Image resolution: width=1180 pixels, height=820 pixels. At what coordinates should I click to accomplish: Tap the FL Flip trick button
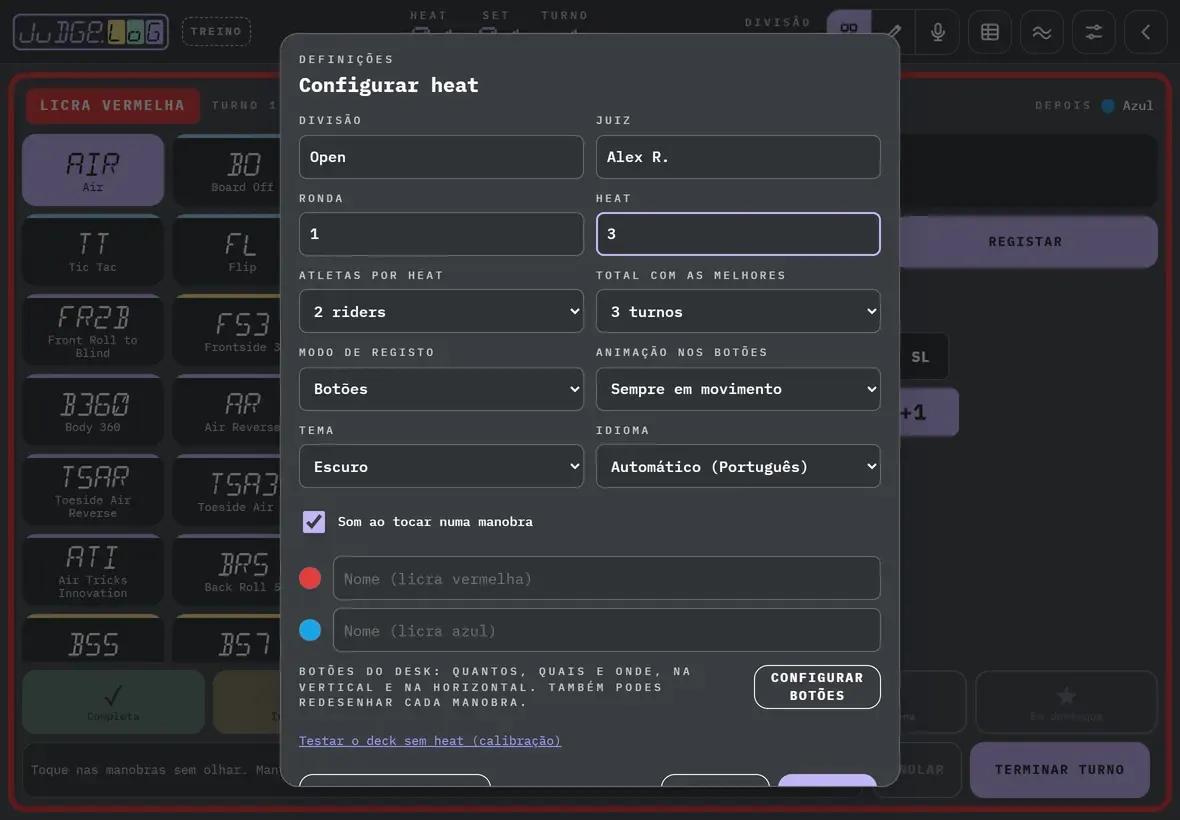(227, 251)
